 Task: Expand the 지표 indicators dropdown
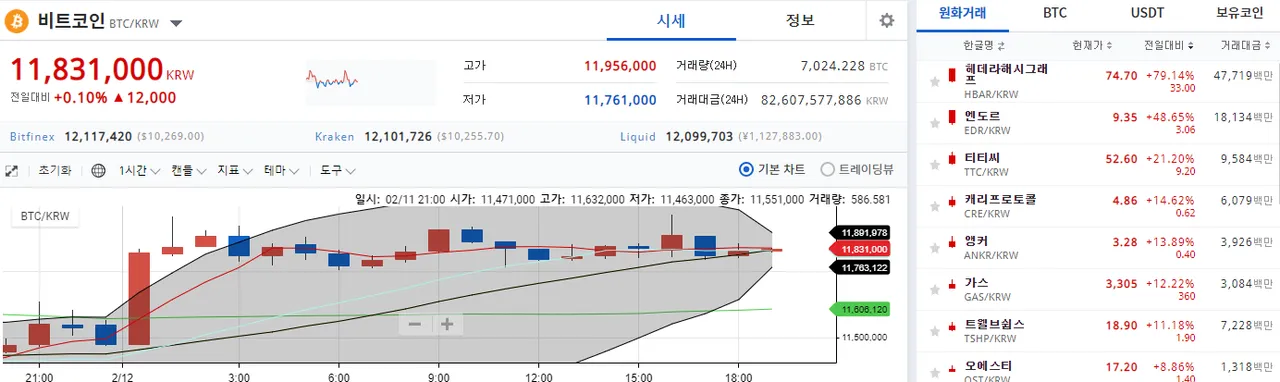pyautogui.click(x=236, y=170)
